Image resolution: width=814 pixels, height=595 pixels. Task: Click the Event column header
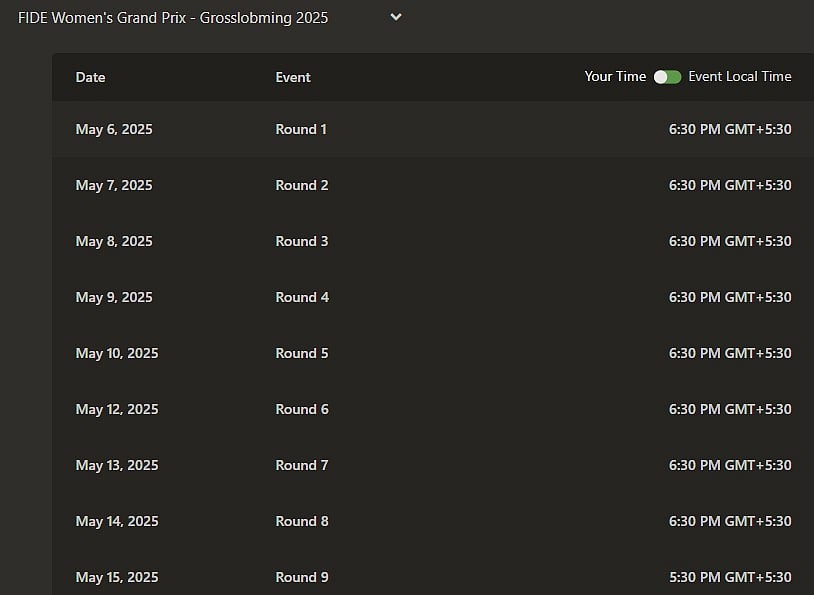pyautogui.click(x=293, y=77)
